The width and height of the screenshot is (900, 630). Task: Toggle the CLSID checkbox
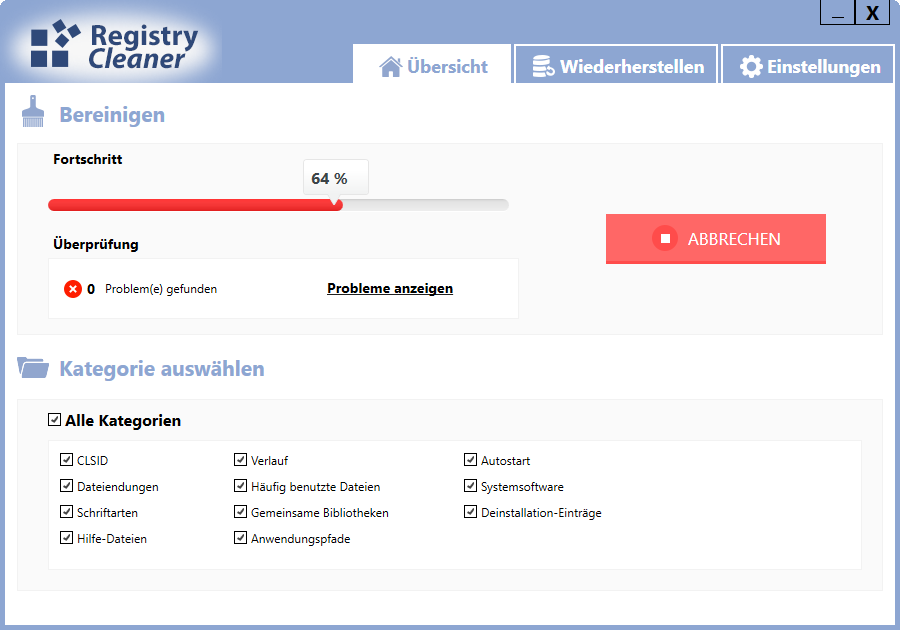click(67, 460)
